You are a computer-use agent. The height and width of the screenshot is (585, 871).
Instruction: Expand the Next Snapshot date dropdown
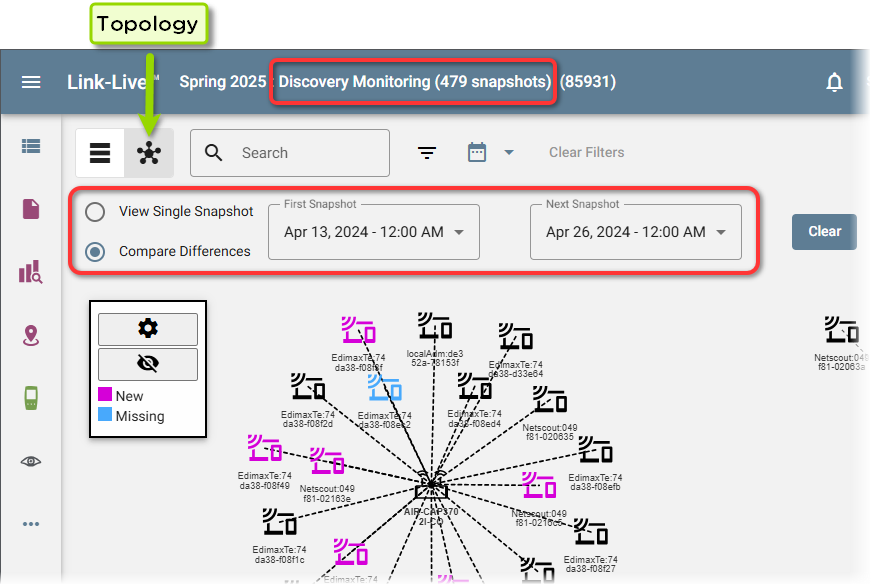[721, 232]
